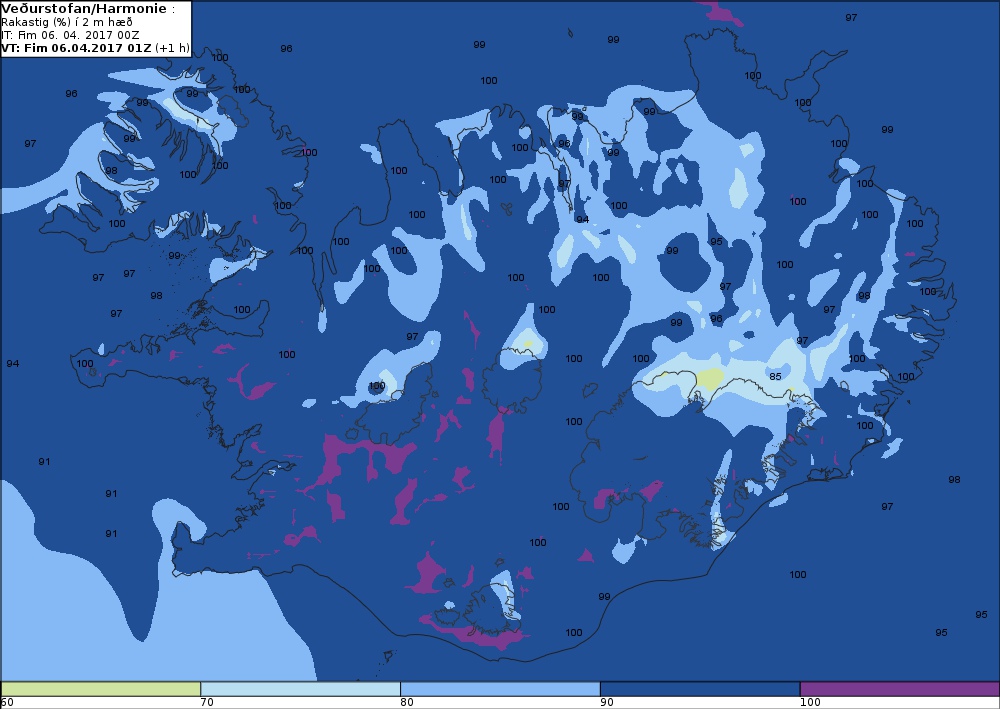Screen dimensions: 1000x709
Task: Click the '90' tick label in the legend
Action: tap(607, 702)
